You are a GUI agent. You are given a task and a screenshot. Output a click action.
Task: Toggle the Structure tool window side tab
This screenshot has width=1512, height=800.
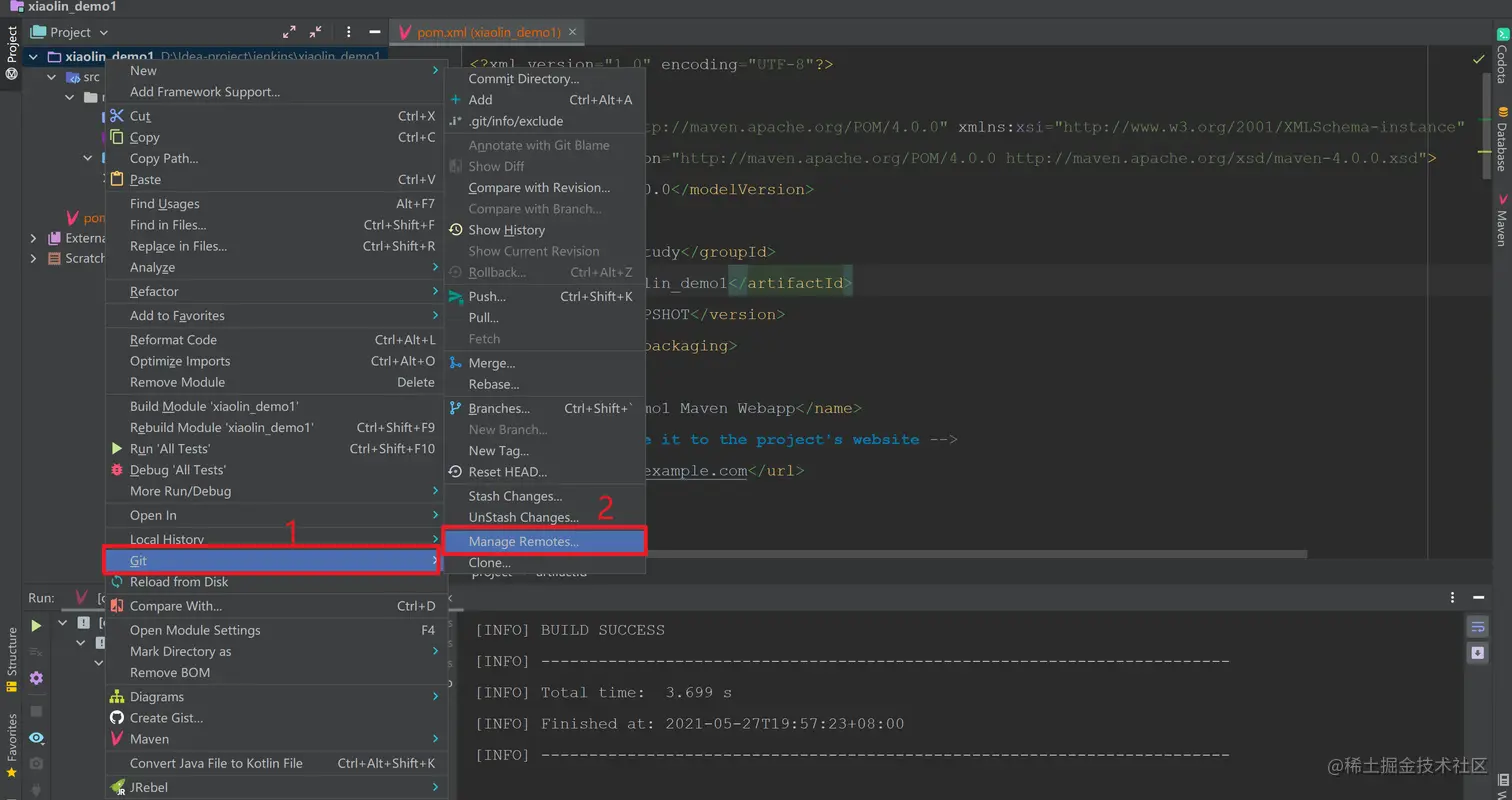click(11, 660)
